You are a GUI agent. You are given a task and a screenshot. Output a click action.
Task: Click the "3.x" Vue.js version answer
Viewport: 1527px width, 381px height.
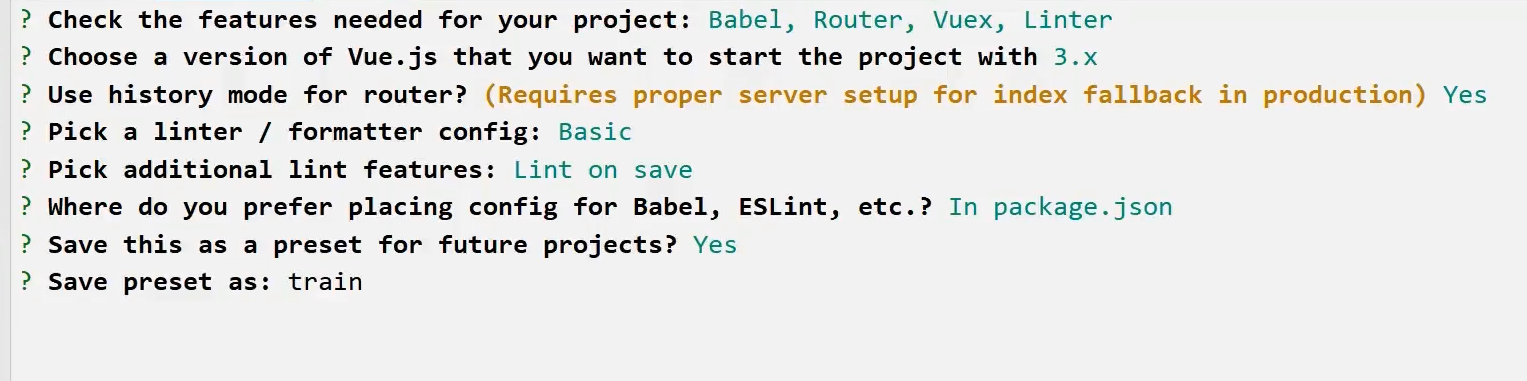tap(1075, 57)
